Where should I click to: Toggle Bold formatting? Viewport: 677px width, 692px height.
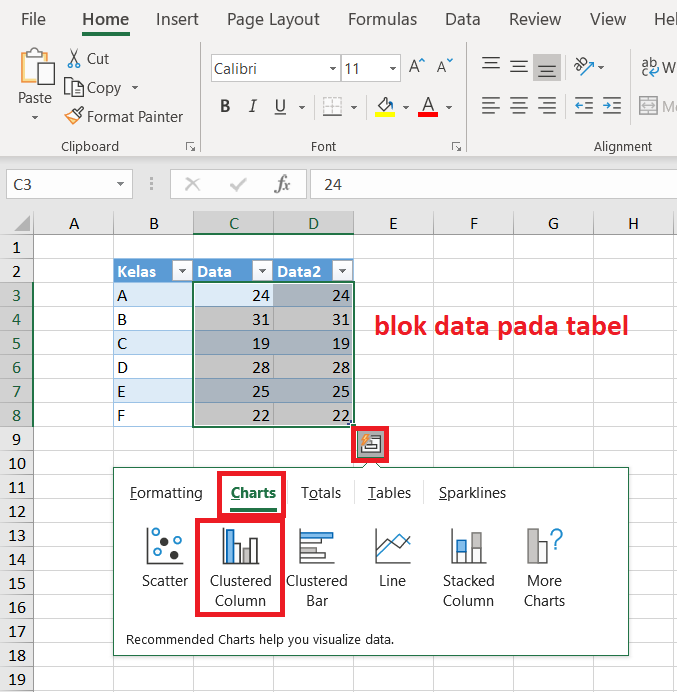pos(225,107)
